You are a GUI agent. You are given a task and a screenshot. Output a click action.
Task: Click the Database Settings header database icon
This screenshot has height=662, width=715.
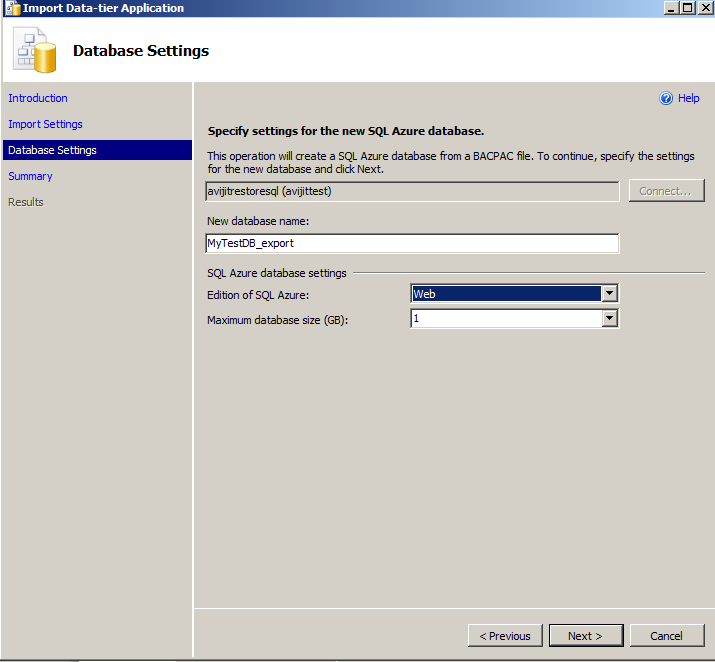[x=35, y=51]
